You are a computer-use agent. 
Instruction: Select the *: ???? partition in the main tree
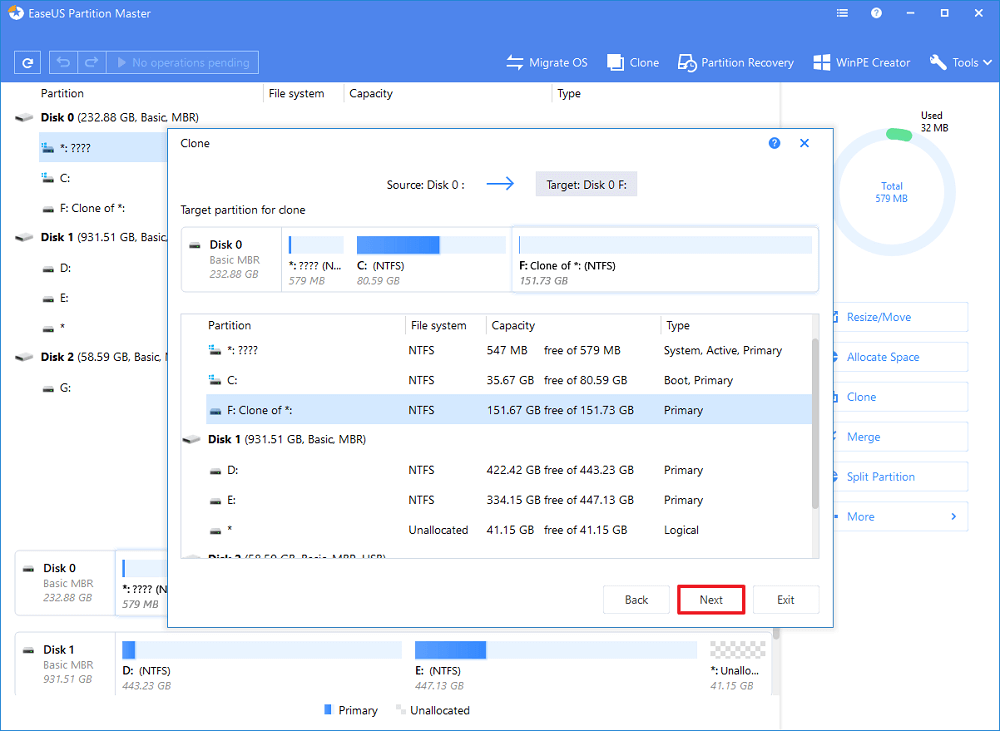pos(103,148)
